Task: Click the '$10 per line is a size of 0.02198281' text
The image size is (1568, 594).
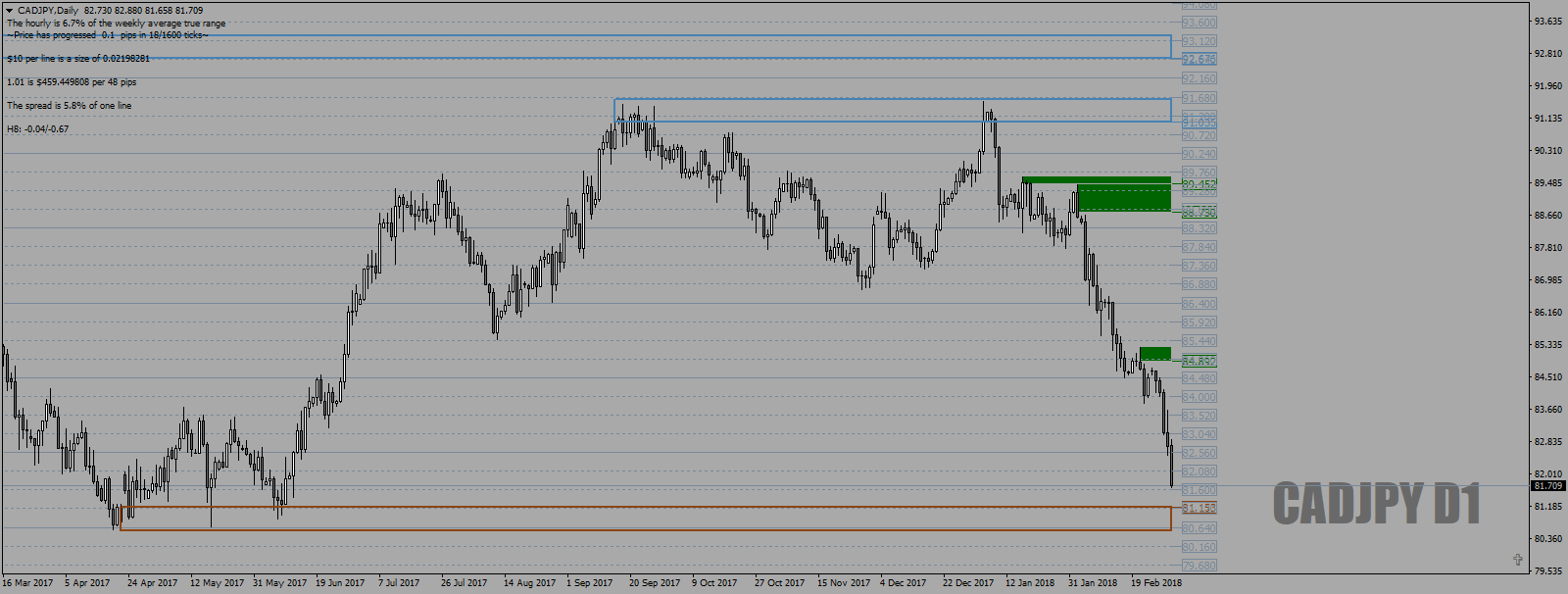Action: pyautogui.click(x=78, y=59)
